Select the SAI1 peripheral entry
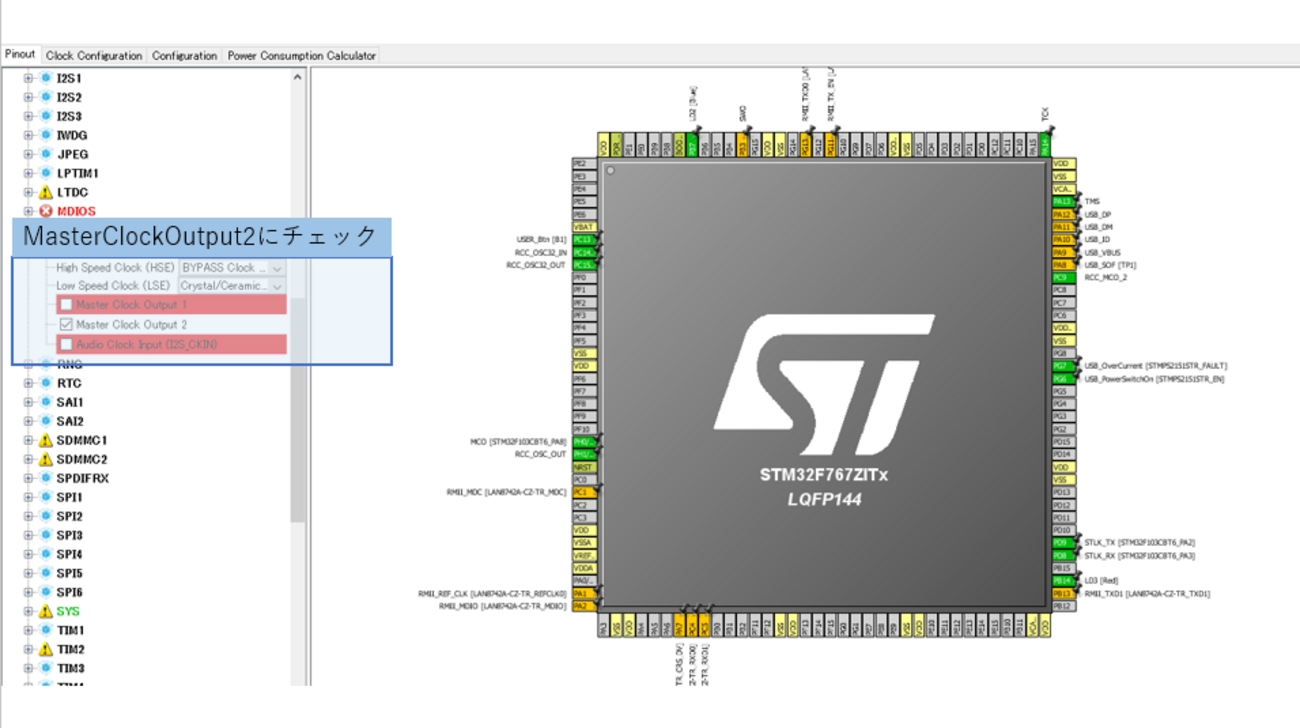The height and width of the screenshot is (728, 1300). click(70, 402)
